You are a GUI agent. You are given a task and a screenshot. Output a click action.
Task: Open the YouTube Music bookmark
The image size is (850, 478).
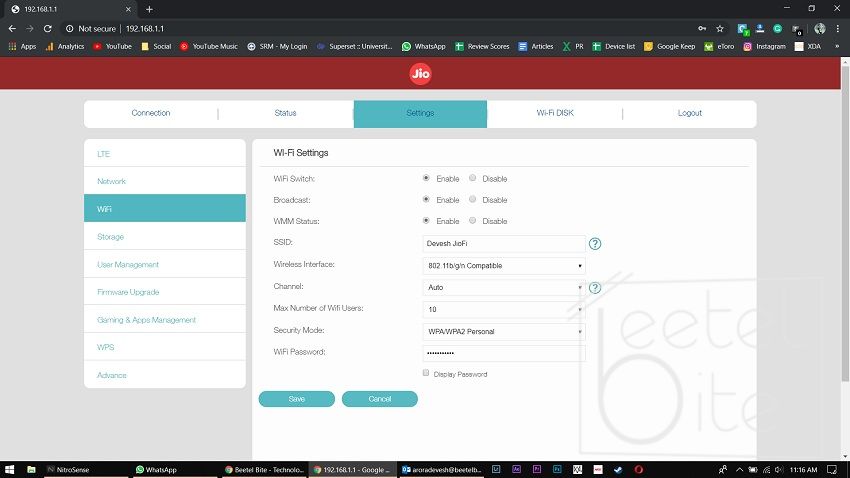[209, 47]
